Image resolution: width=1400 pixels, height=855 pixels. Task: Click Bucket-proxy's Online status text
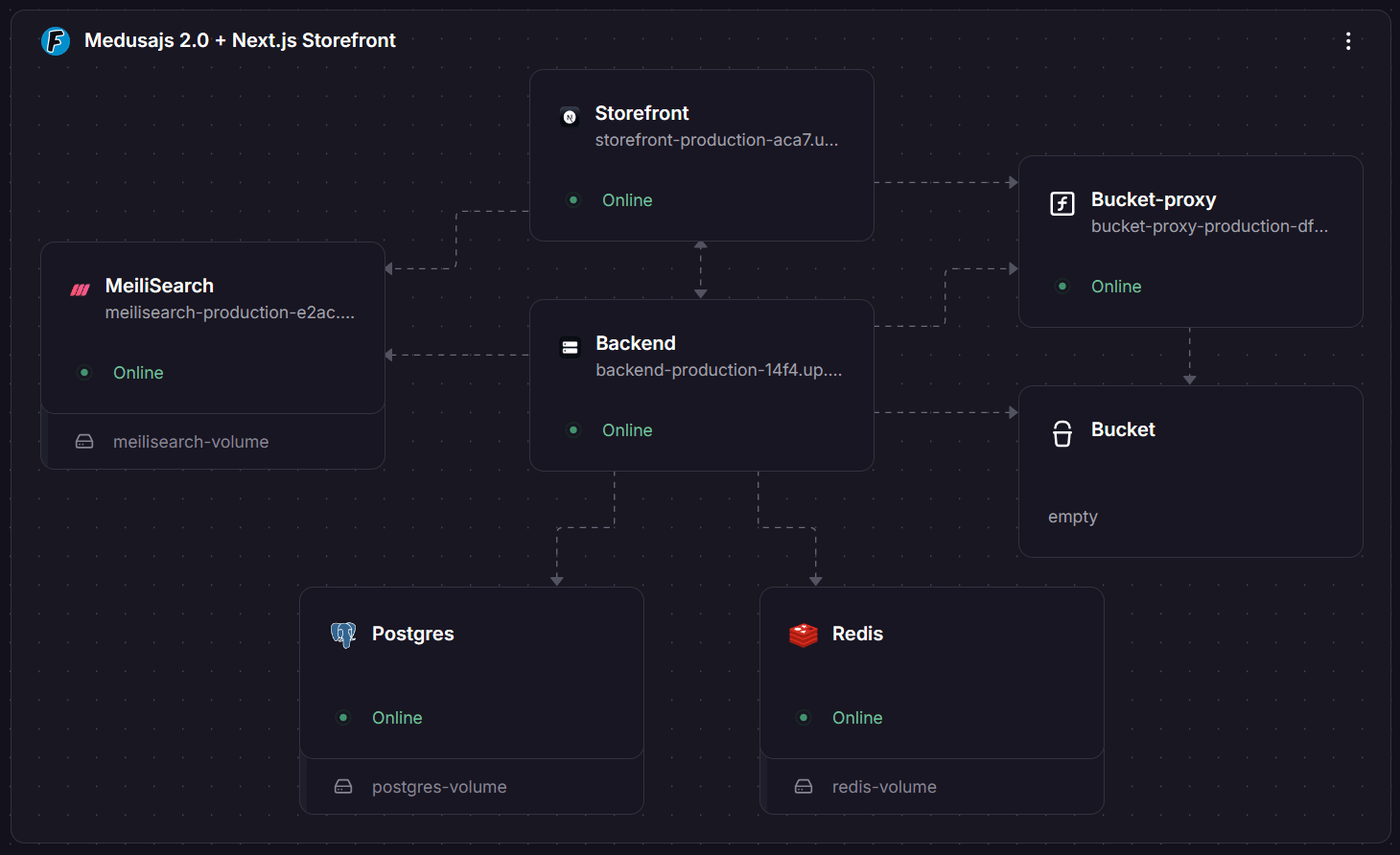(1116, 287)
